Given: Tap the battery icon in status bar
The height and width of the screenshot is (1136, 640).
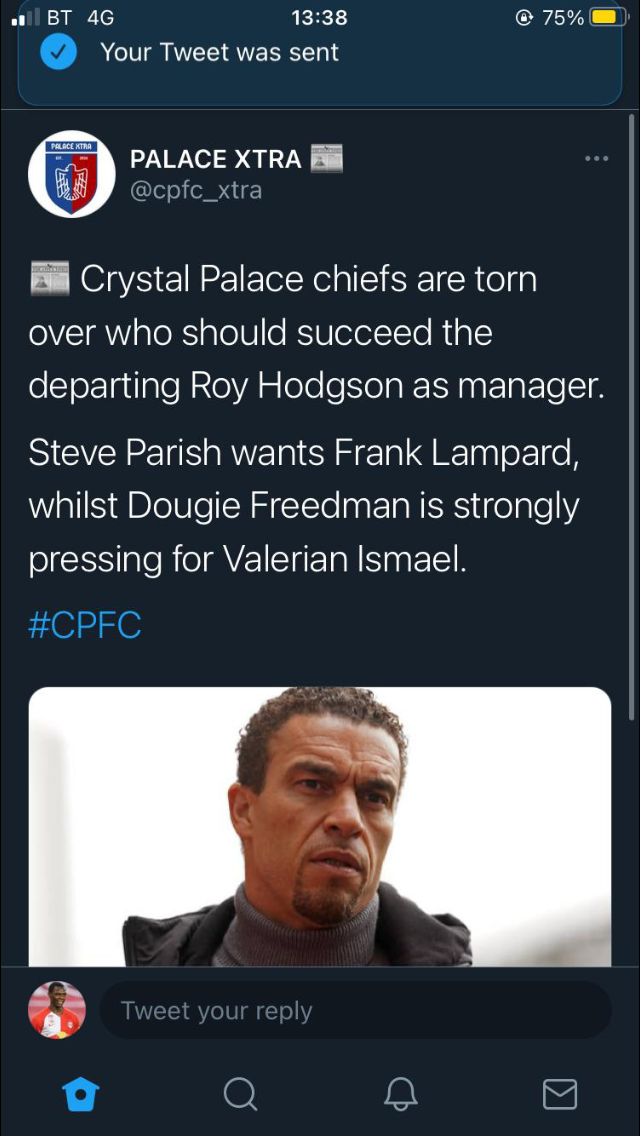Looking at the screenshot, I should pos(608,17).
